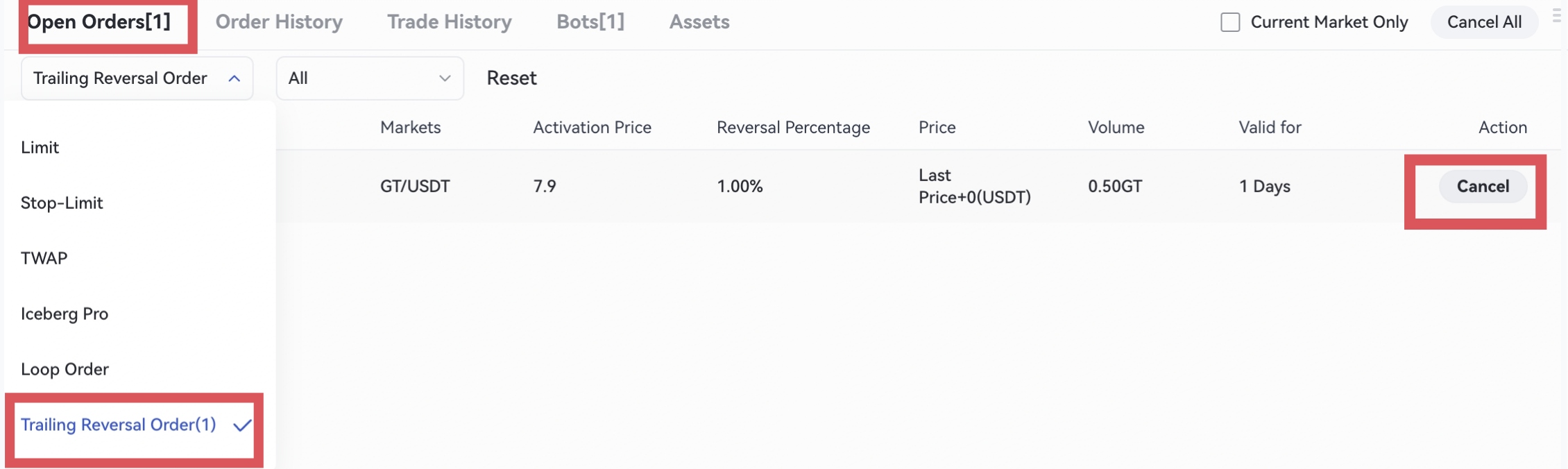Switch to Trade History tab
The width and height of the screenshot is (1568, 469).
pos(449,22)
